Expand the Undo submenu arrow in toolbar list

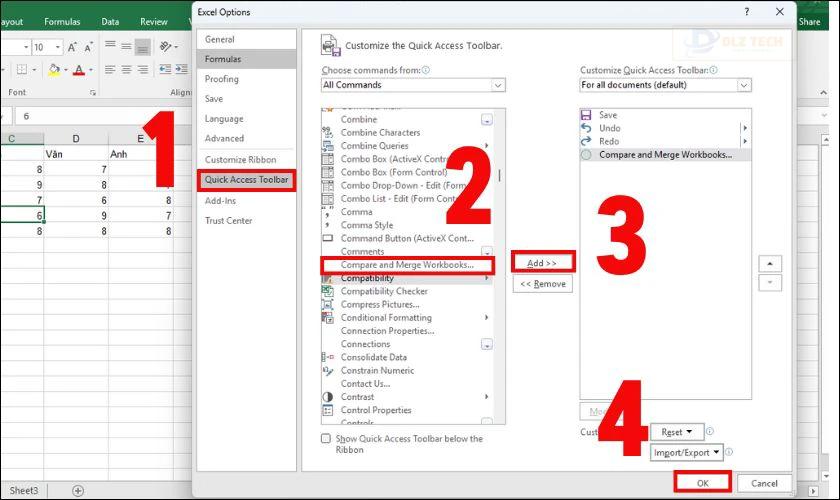tap(745, 128)
